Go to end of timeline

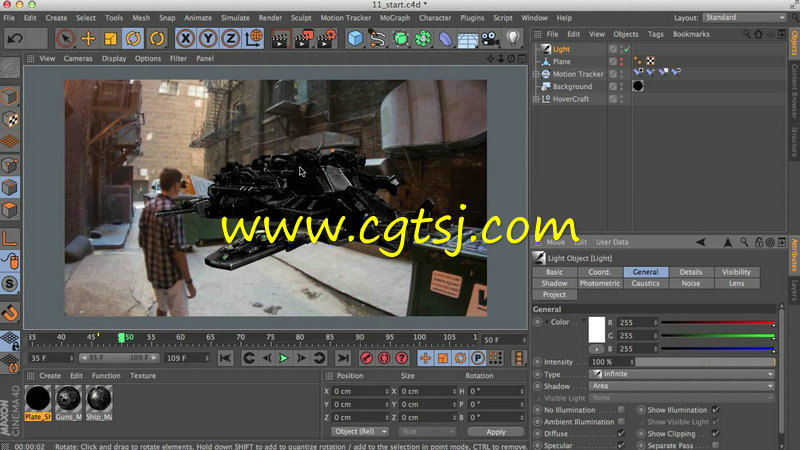pyautogui.click(x=343, y=358)
